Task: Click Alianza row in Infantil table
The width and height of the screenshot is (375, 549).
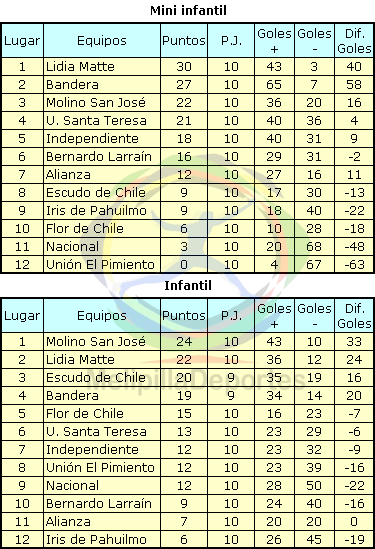Action: tap(187, 522)
